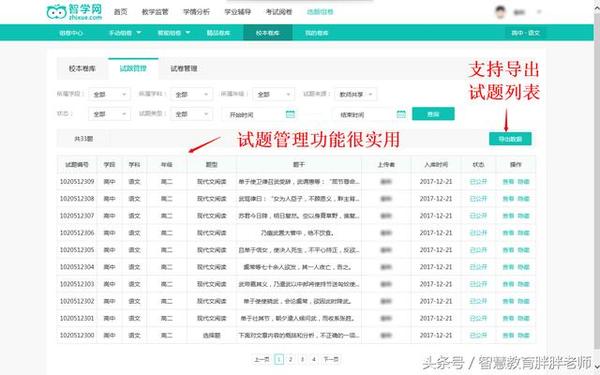Open the 所属年级 dropdown
The image size is (600, 375).
pyautogui.click(x=274, y=94)
